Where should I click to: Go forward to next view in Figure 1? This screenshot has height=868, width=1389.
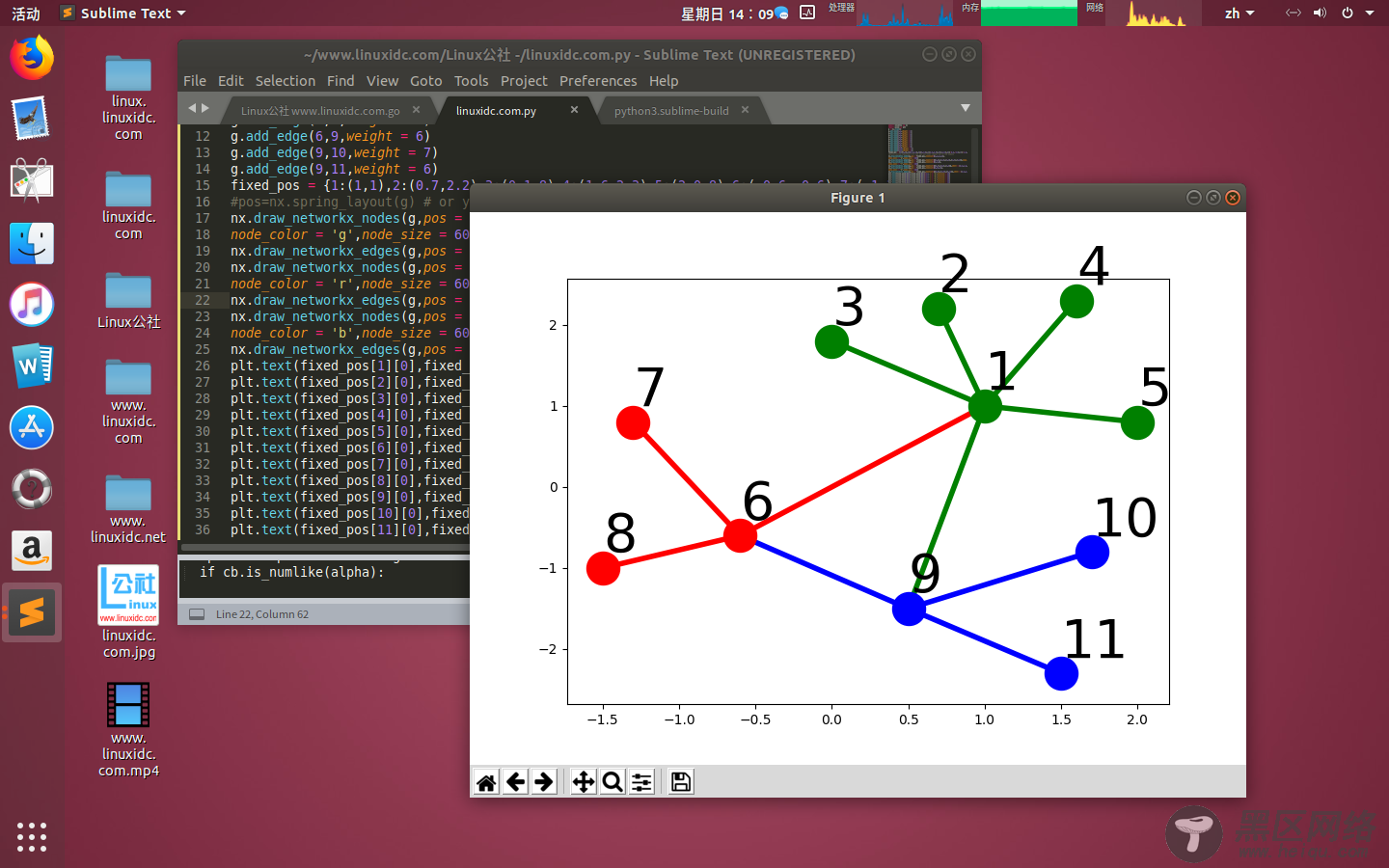pos(544,782)
